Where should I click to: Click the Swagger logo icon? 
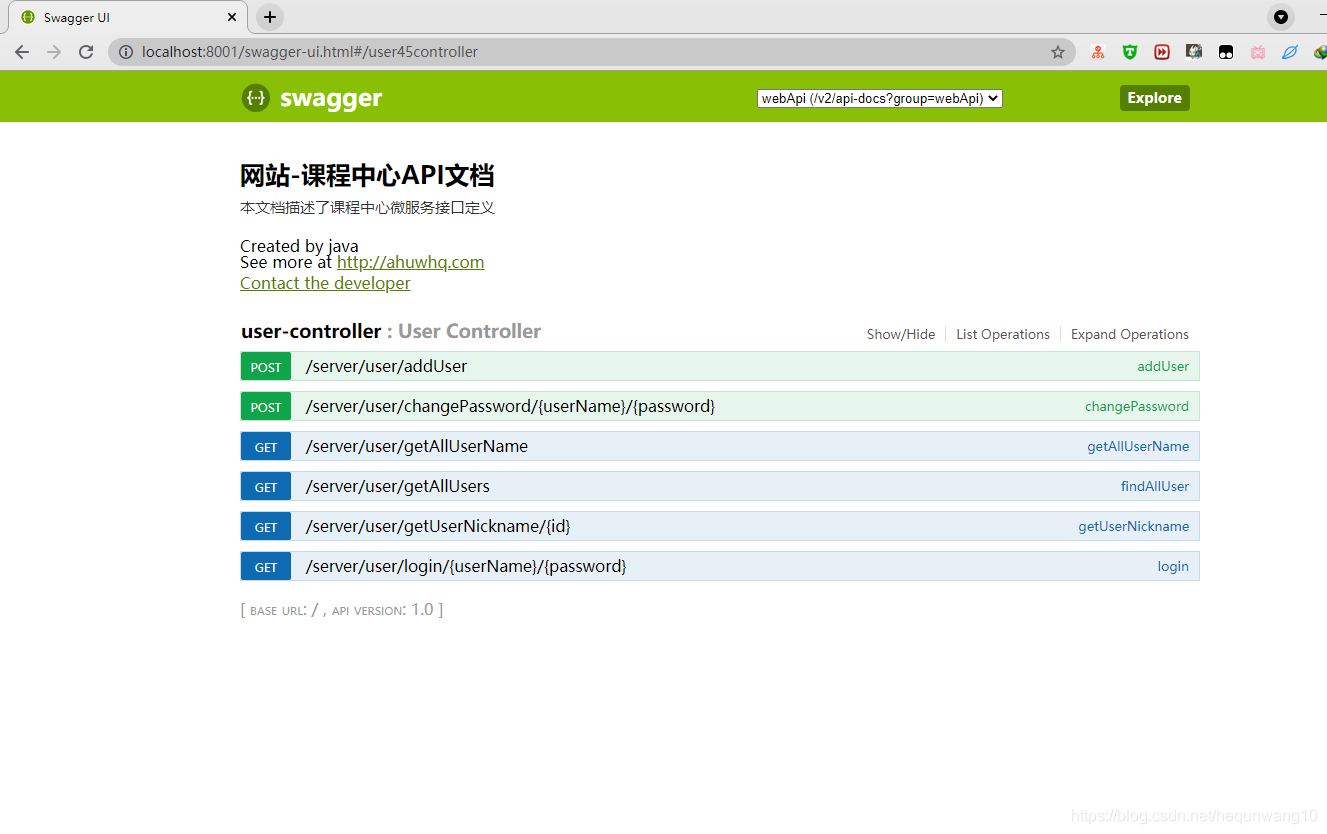pos(256,97)
